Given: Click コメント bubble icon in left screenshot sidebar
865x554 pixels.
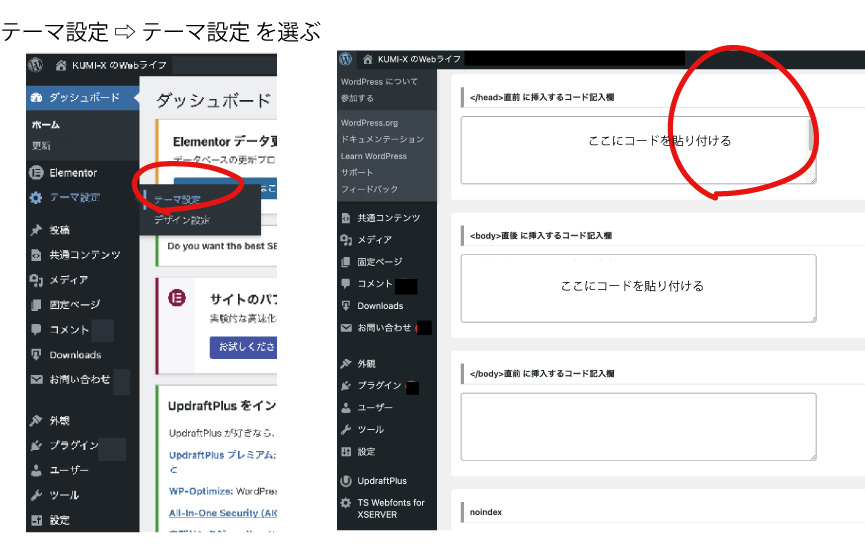Looking at the screenshot, I should coord(36,329).
